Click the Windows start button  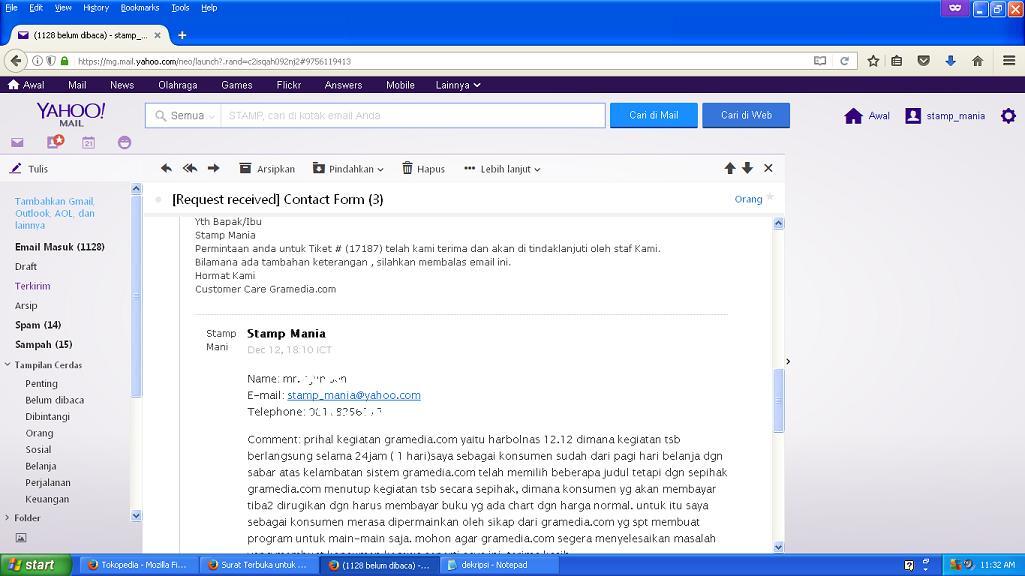pyautogui.click(x=36, y=565)
